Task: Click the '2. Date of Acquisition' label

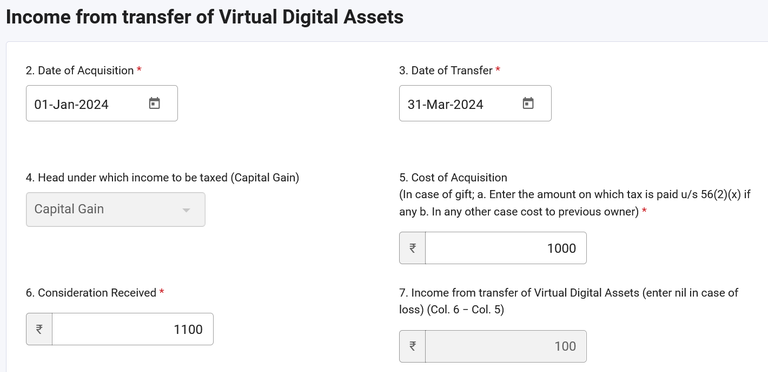Action: pyautogui.click(x=79, y=70)
